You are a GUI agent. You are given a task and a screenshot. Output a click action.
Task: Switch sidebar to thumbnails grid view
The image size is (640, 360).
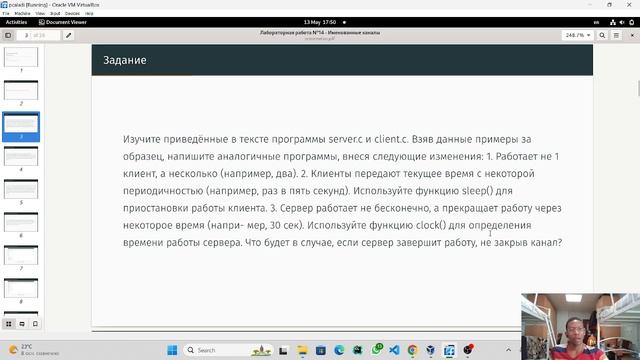click(x=9, y=324)
